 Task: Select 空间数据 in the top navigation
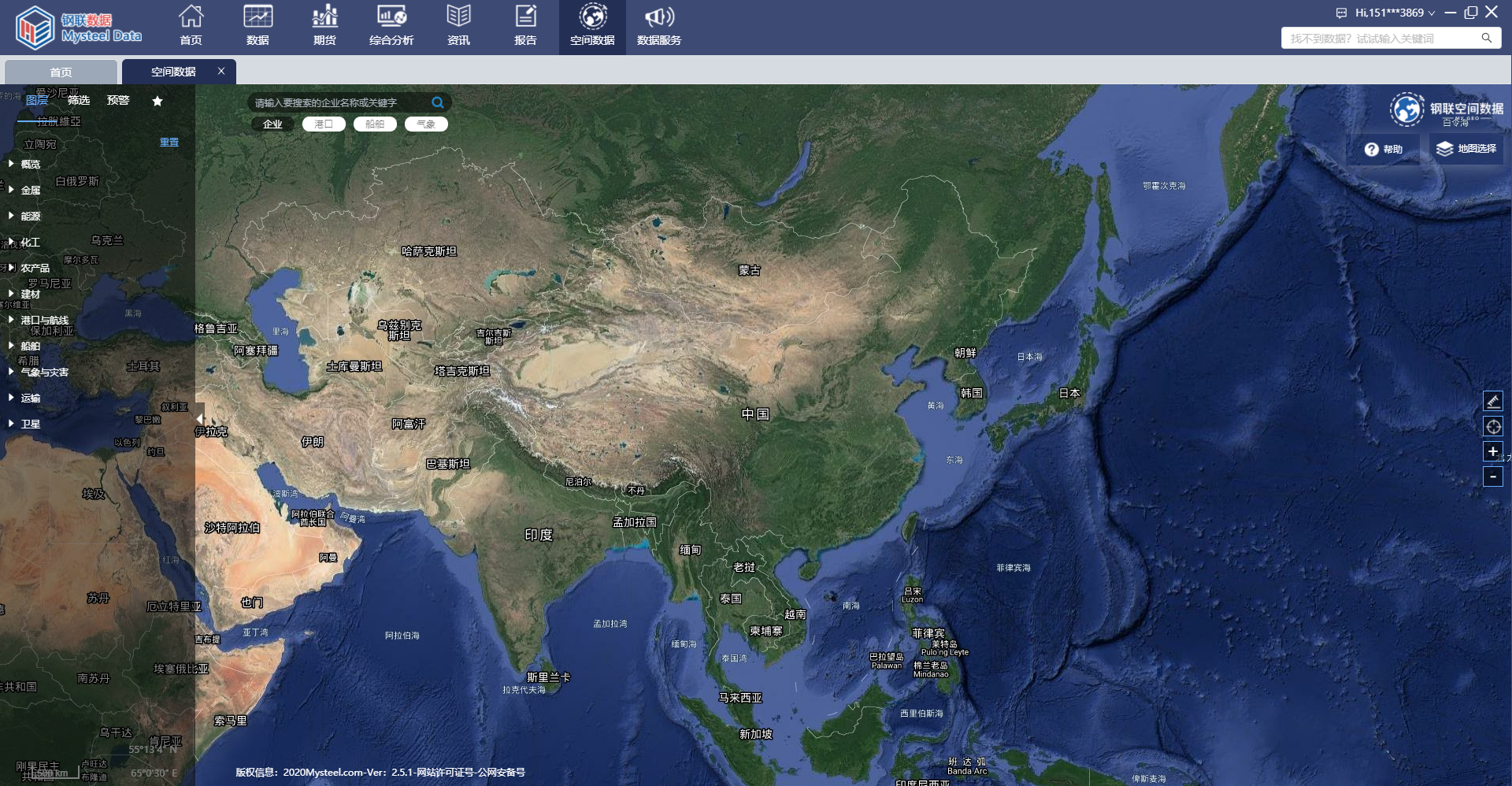coord(592,27)
